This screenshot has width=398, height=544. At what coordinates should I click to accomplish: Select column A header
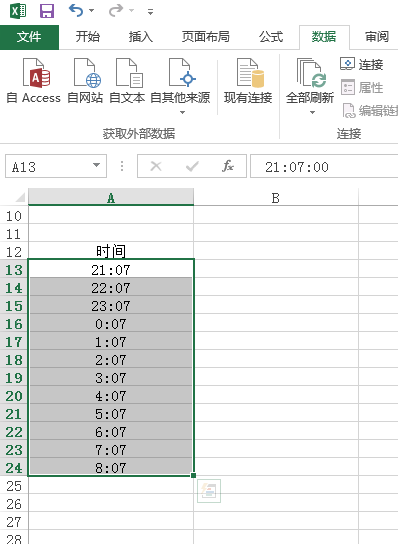[x=111, y=198]
